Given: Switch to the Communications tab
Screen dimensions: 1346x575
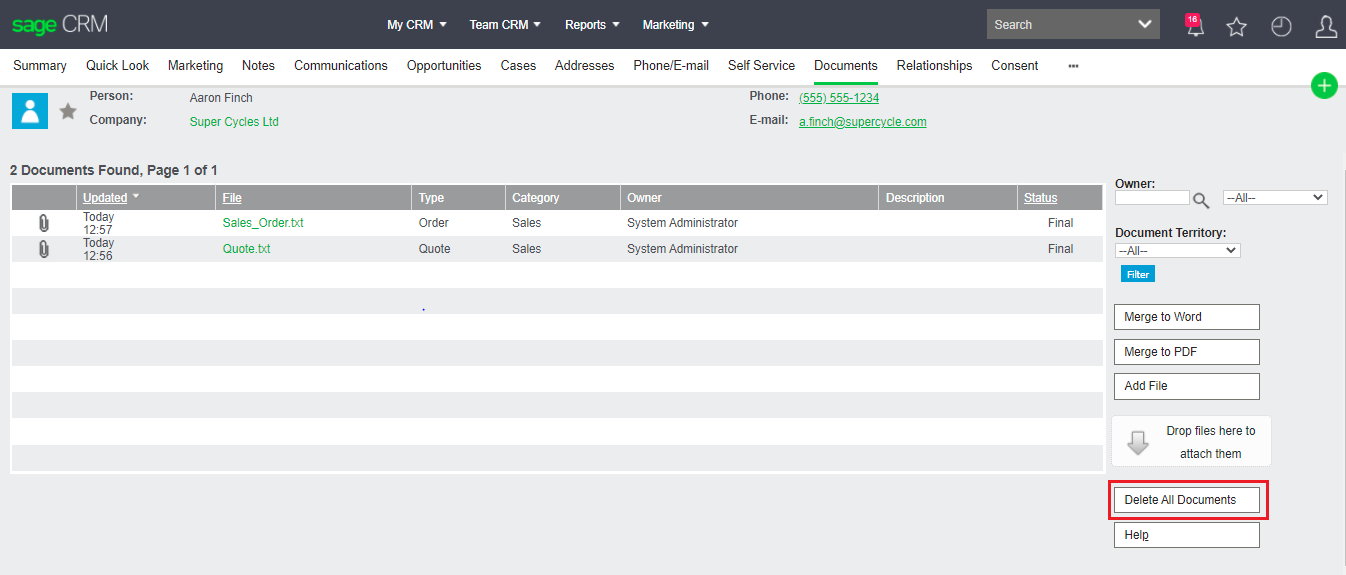Looking at the screenshot, I should click(x=340, y=66).
